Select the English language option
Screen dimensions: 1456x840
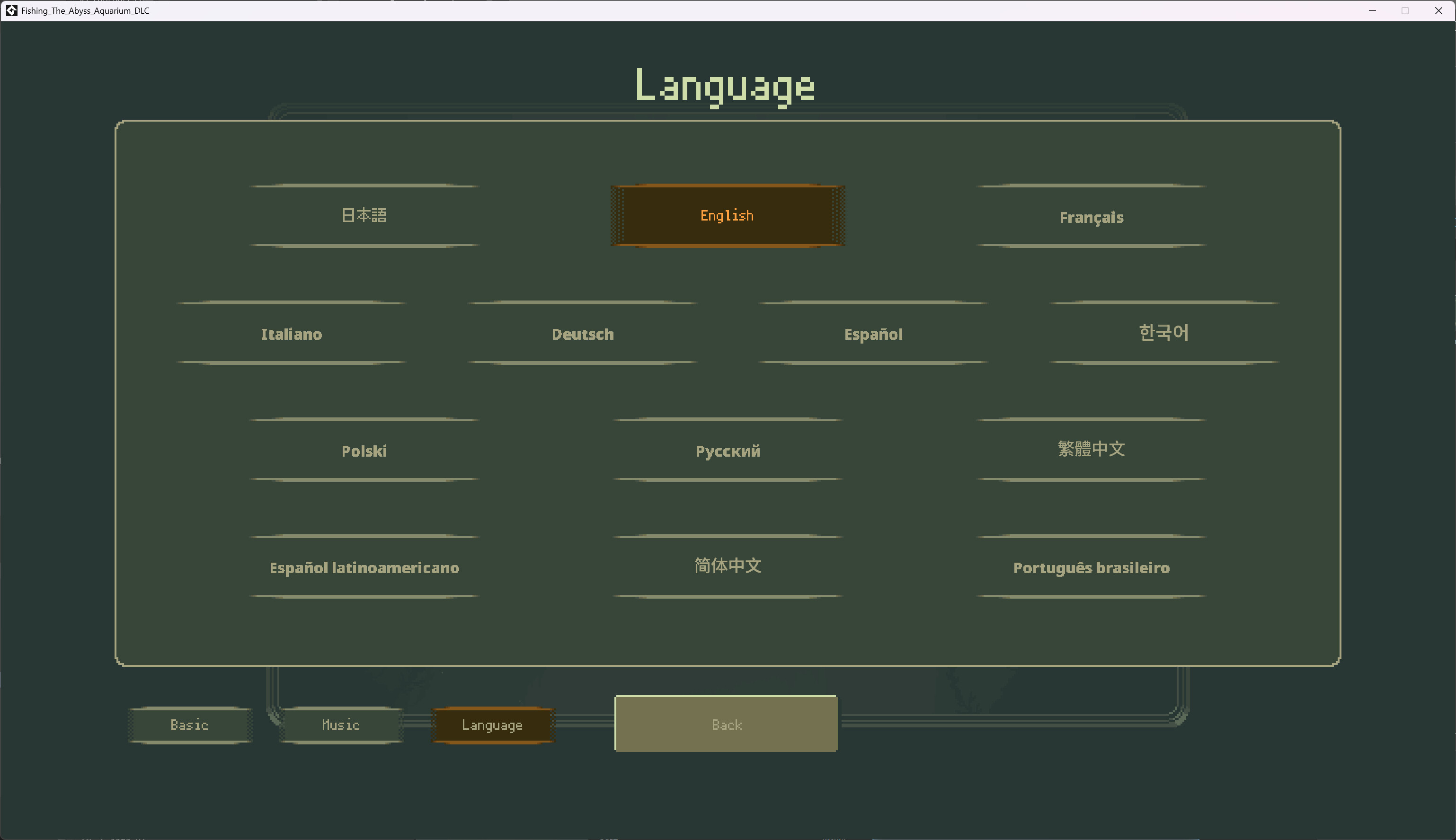pyautogui.click(x=726, y=215)
